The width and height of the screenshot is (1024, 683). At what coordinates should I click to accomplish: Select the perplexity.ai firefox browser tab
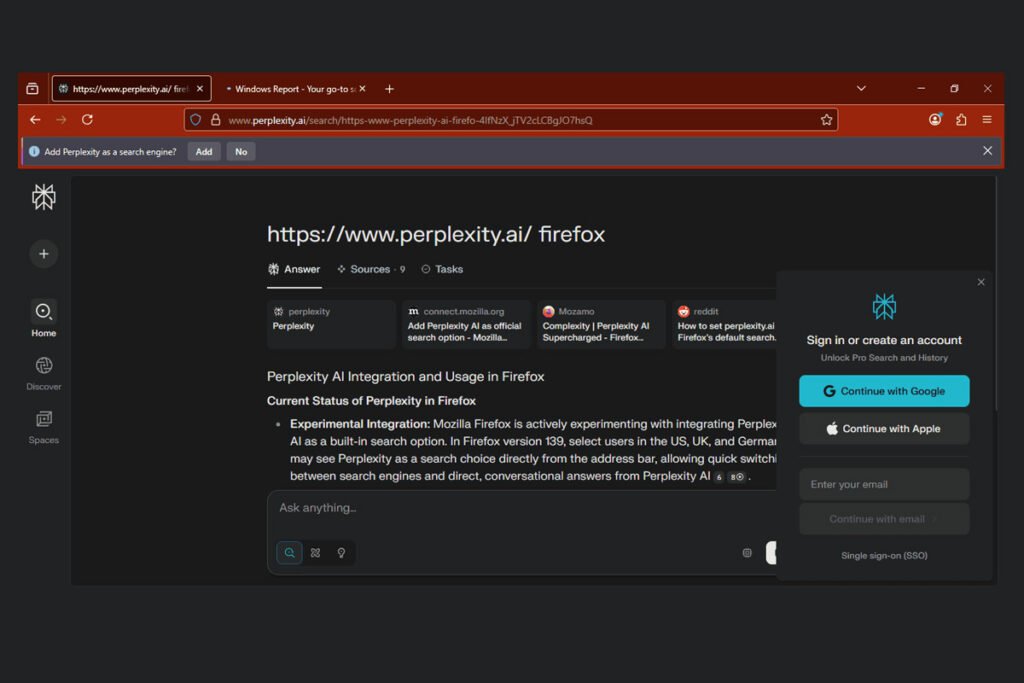point(131,89)
